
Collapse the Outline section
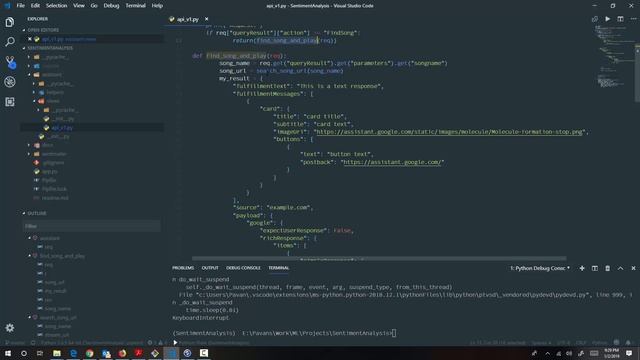(24, 213)
